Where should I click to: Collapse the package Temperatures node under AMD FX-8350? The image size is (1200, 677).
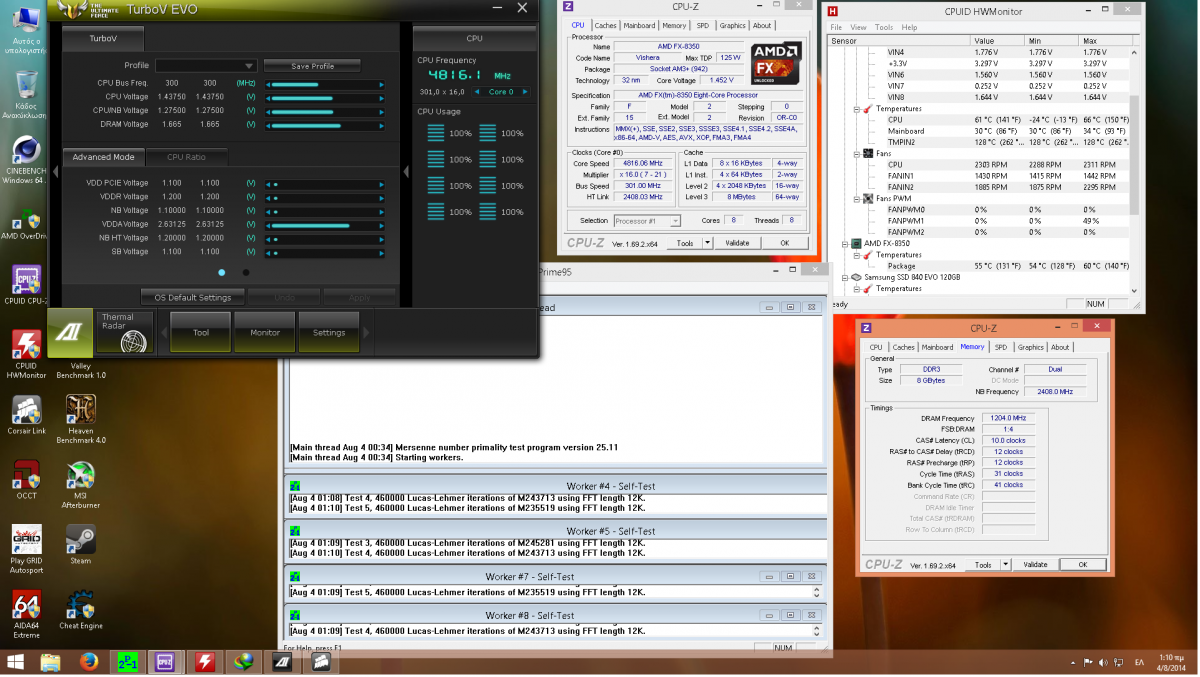click(x=857, y=255)
